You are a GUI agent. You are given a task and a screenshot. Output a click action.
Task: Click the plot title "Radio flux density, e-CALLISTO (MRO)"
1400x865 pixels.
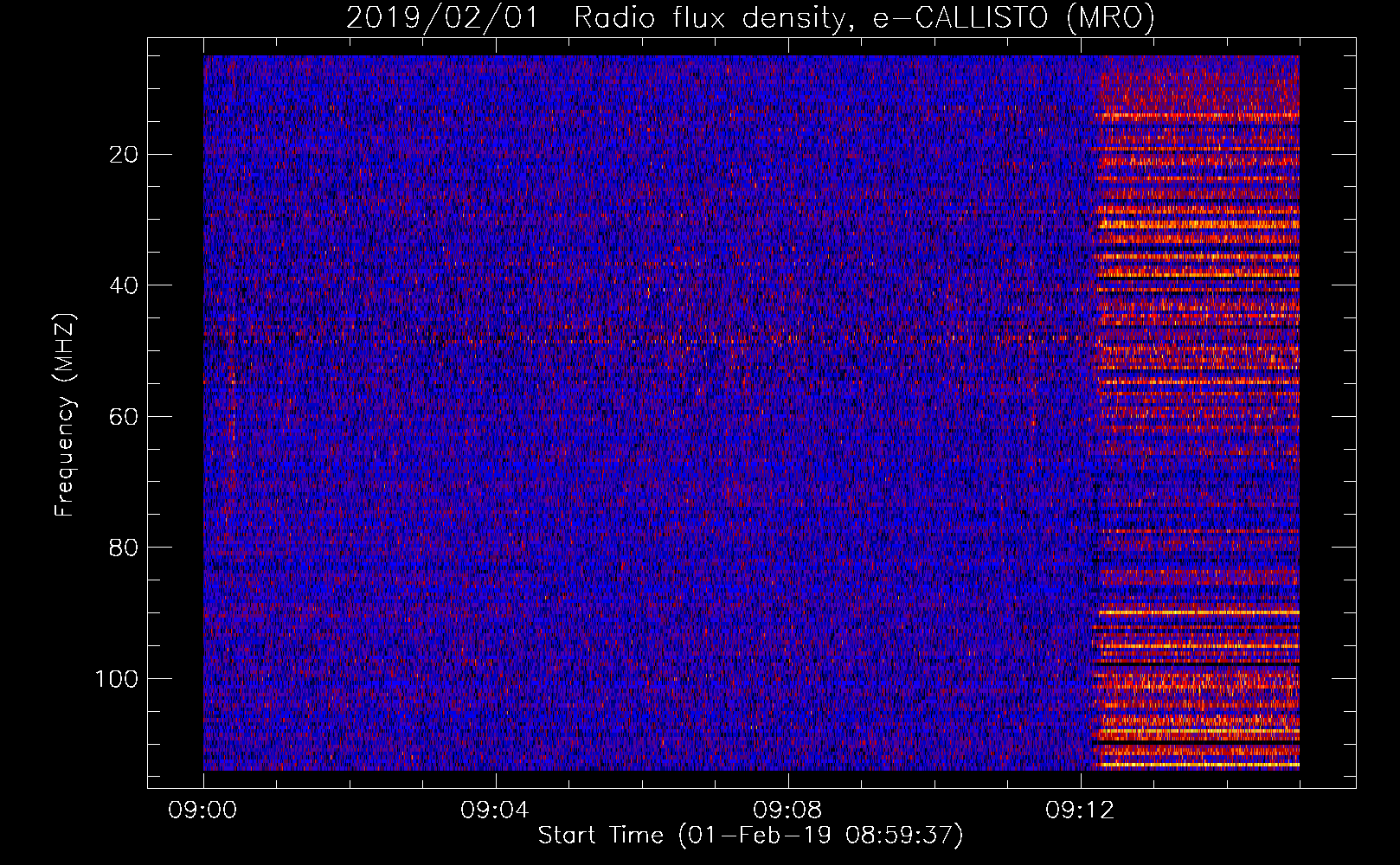coord(864,18)
